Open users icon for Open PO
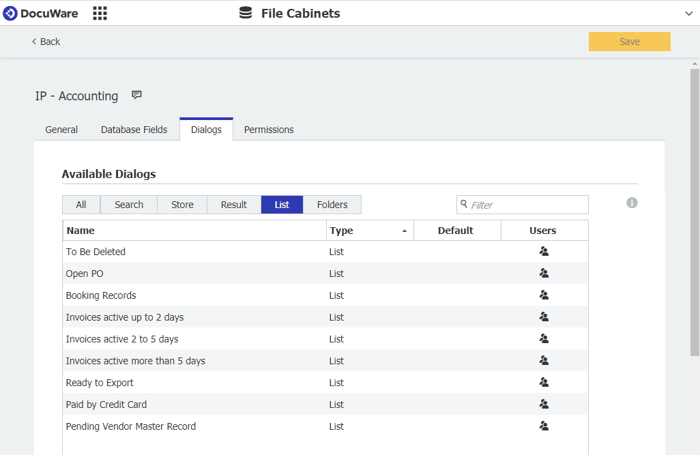 544,274
